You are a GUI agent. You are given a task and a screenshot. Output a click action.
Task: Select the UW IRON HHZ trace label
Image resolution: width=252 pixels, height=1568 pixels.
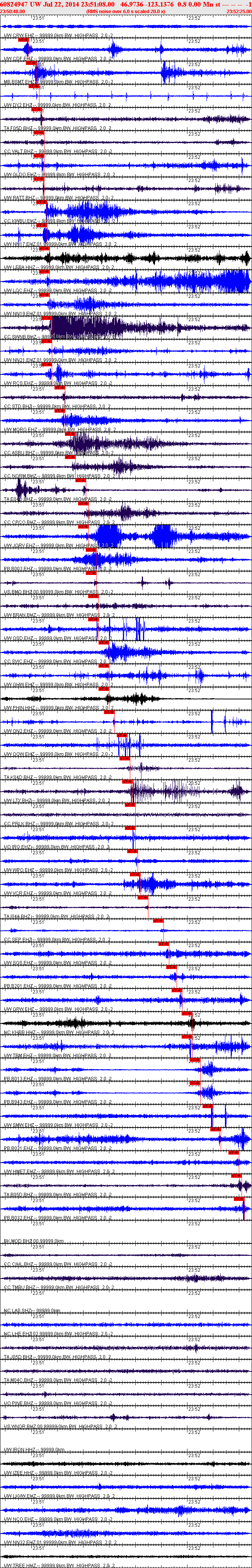tap(34, 1450)
